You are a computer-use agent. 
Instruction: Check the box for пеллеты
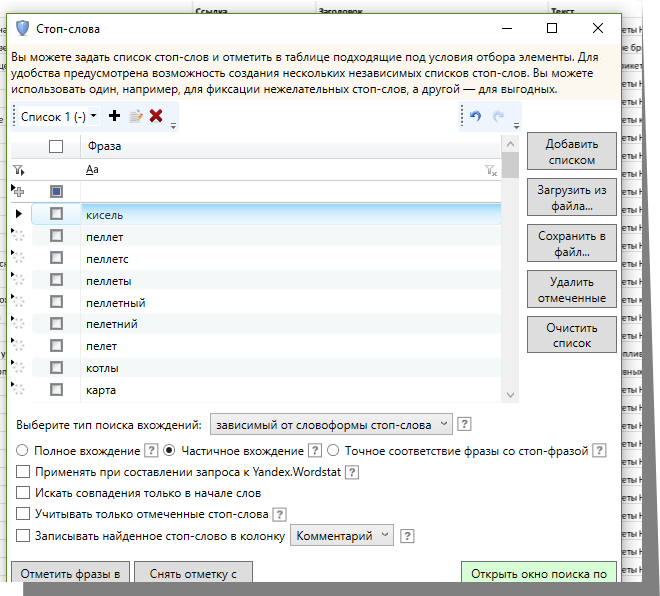click(56, 279)
